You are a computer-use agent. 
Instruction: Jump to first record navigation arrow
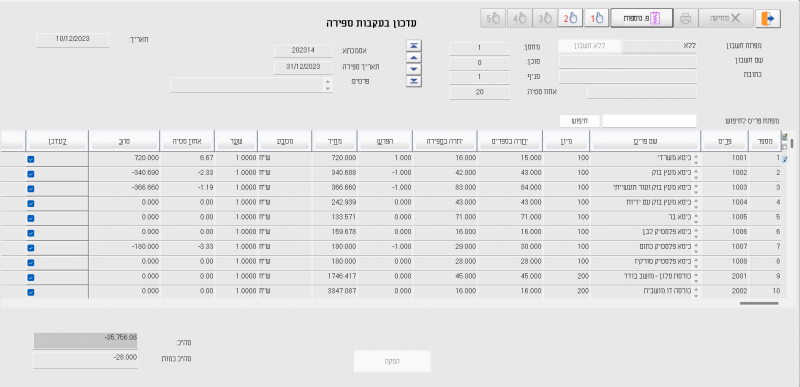(x=414, y=45)
